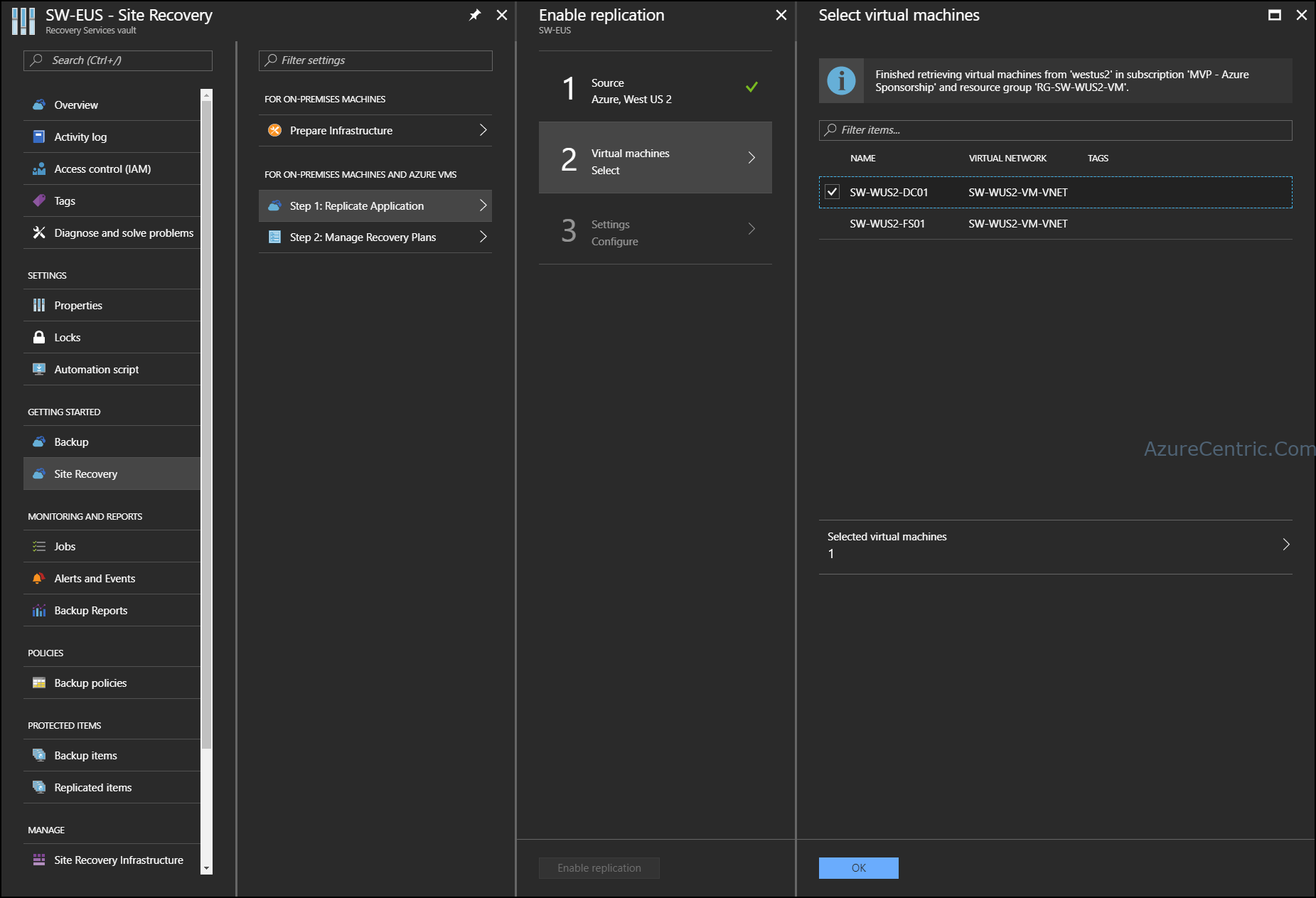Click the sidebar vertical scrollbar thumb
Viewport: 1316px width, 898px height.
tap(207, 424)
